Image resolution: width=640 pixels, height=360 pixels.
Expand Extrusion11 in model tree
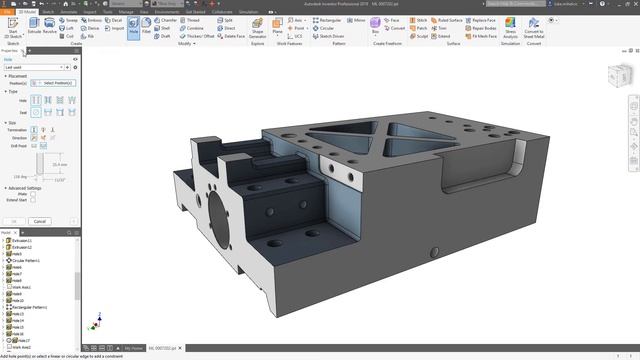tap(3, 241)
